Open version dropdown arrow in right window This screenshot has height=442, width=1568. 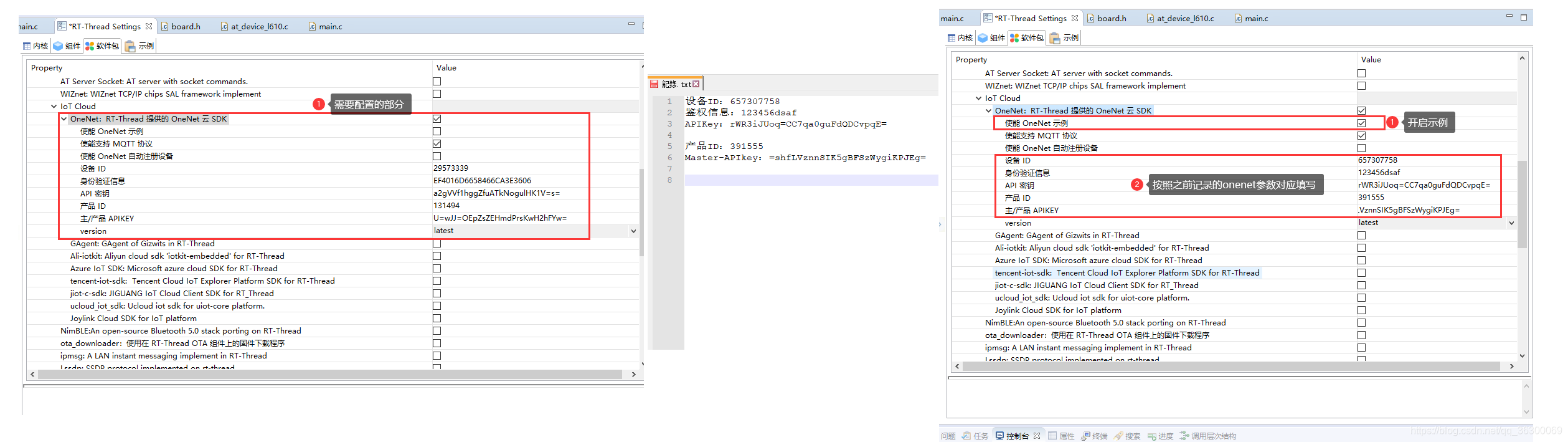coord(1511,223)
